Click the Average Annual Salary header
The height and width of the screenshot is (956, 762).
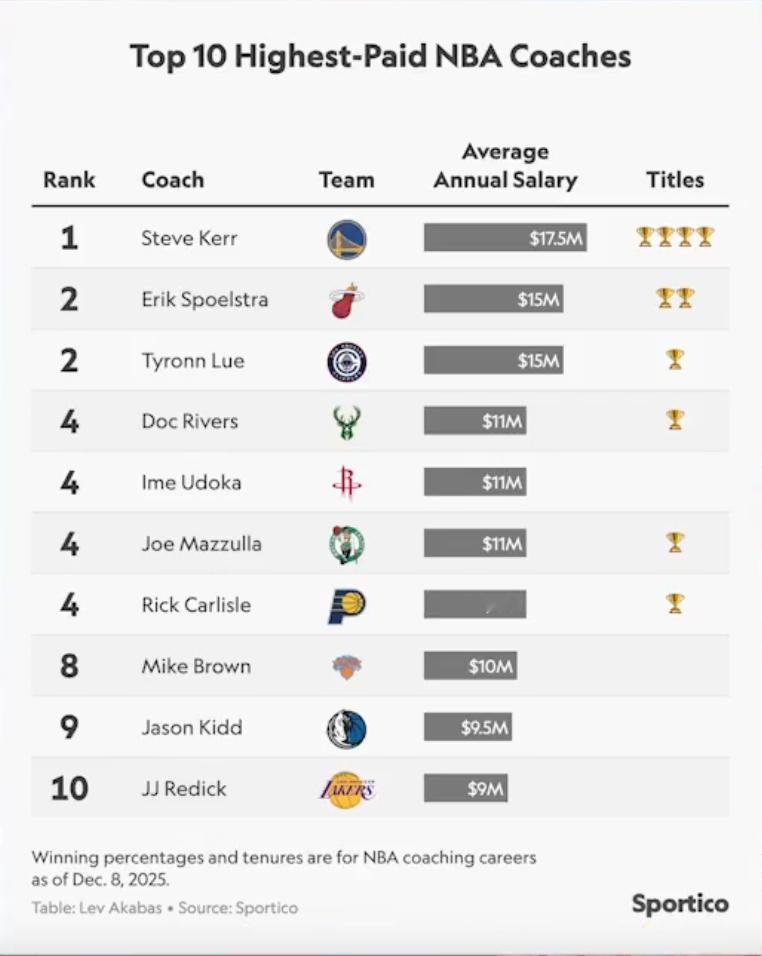point(505,166)
